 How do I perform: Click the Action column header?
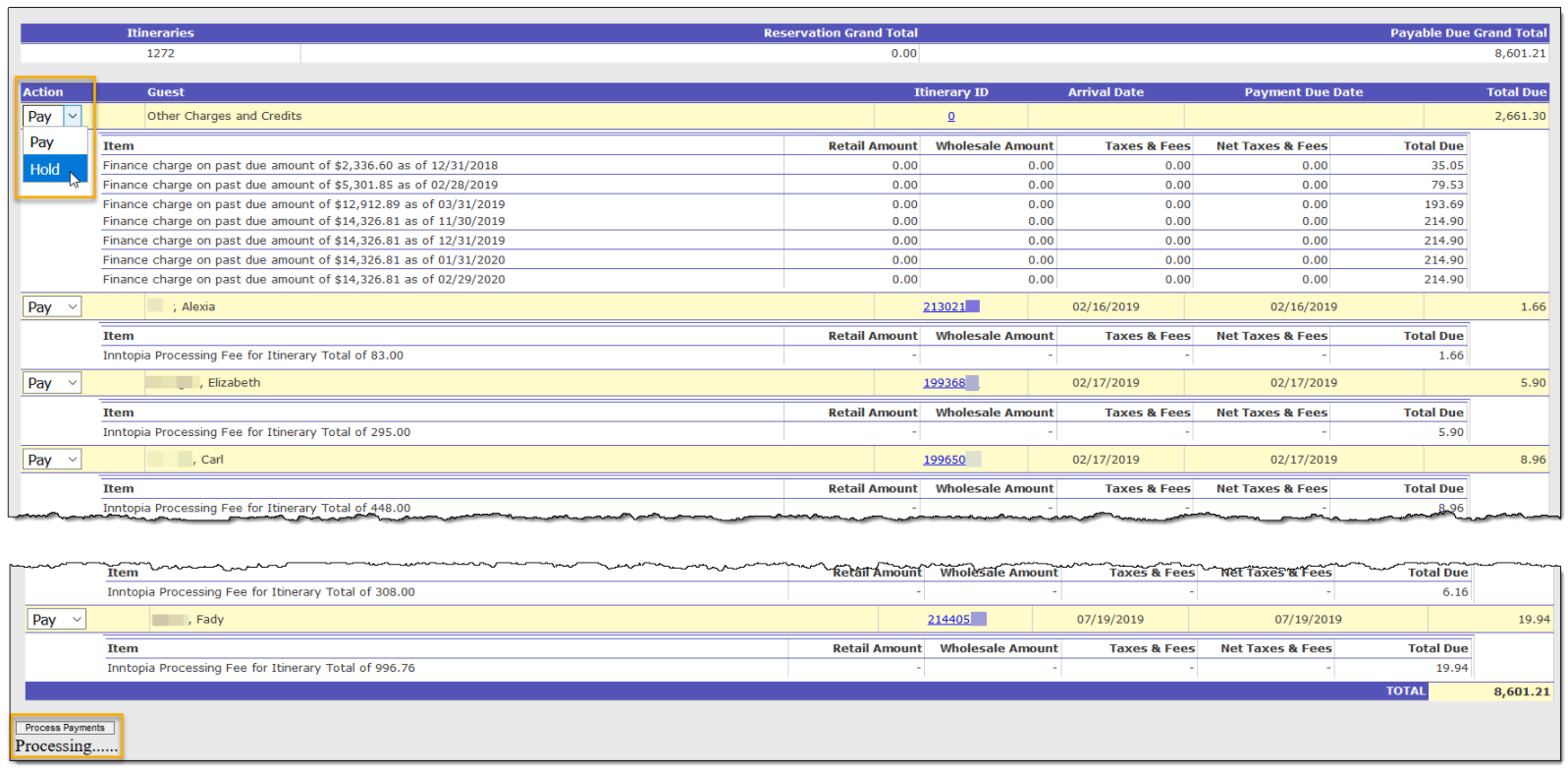[43, 92]
